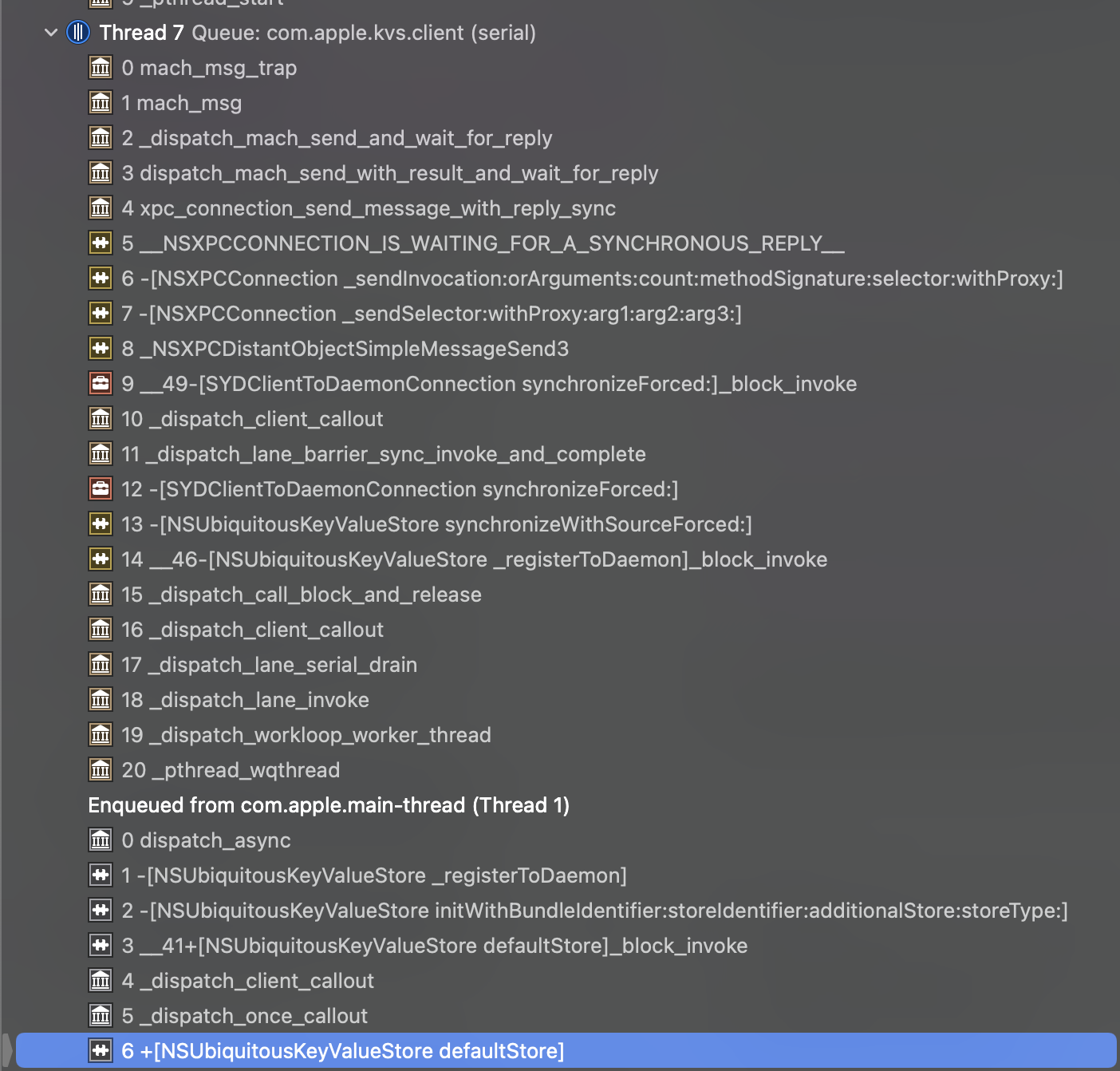Click framework icon beside NSXPCCONNECTION_IS_WAITING frame
Screen dimensions: 1120x1071
(101, 243)
